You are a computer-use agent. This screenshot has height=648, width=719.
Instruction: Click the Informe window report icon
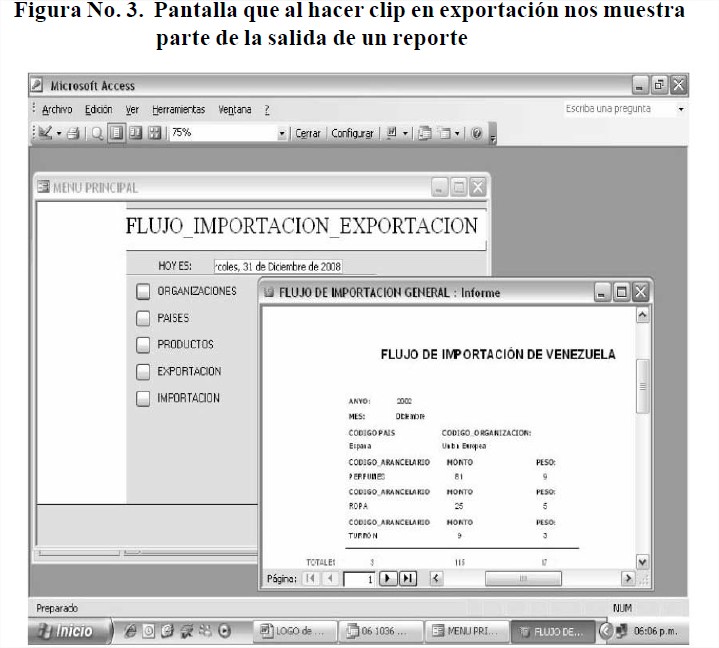pyautogui.click(x=270, y=293)
